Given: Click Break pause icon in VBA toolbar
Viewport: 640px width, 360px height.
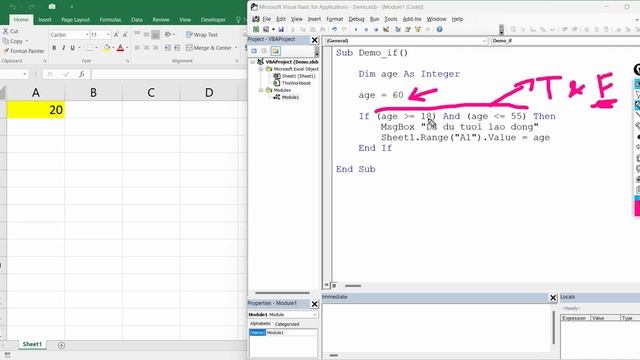Looking at the screenshot, I should (366, 29).
